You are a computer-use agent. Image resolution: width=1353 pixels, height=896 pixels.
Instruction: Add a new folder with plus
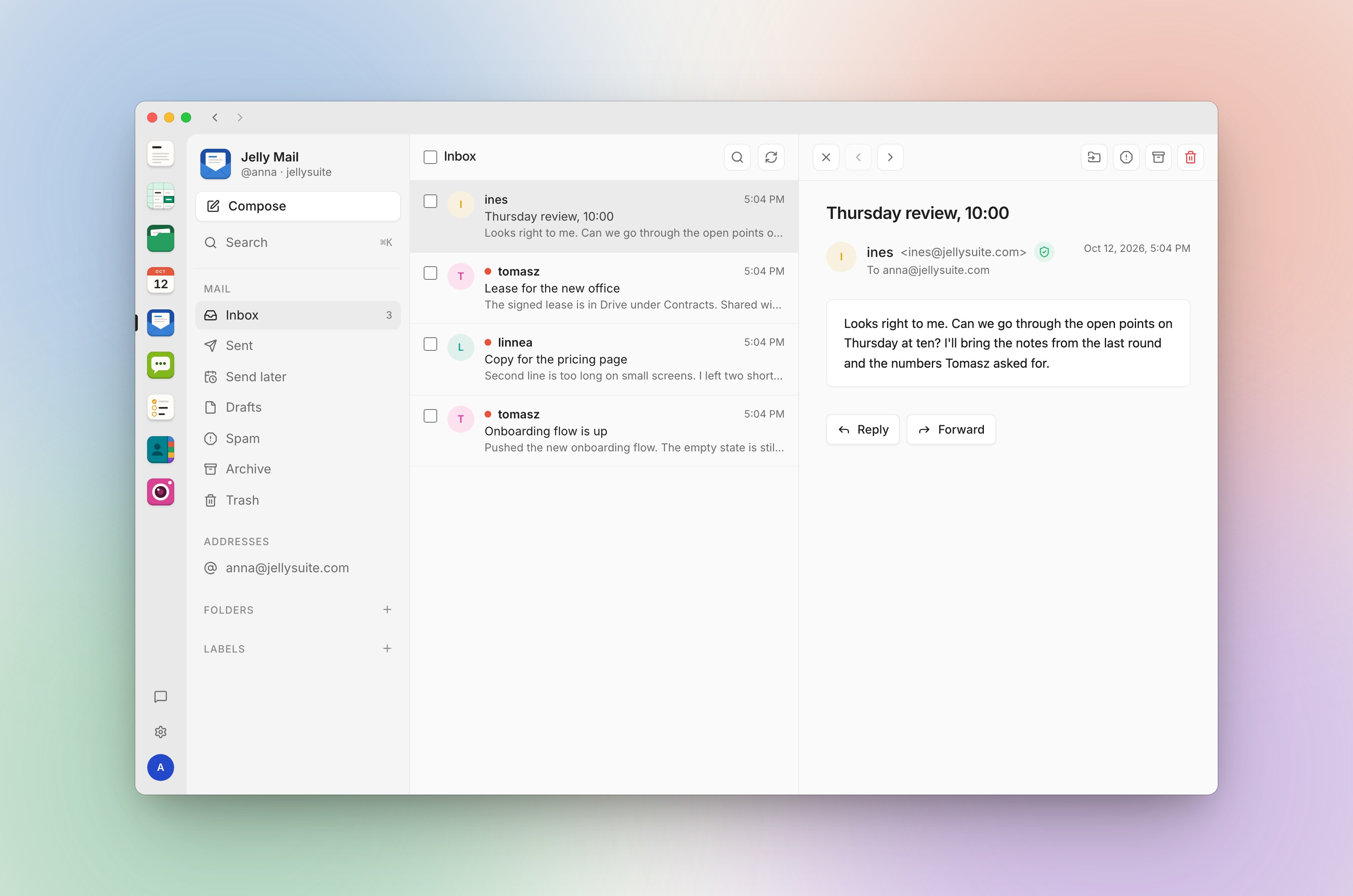(387, 610)
